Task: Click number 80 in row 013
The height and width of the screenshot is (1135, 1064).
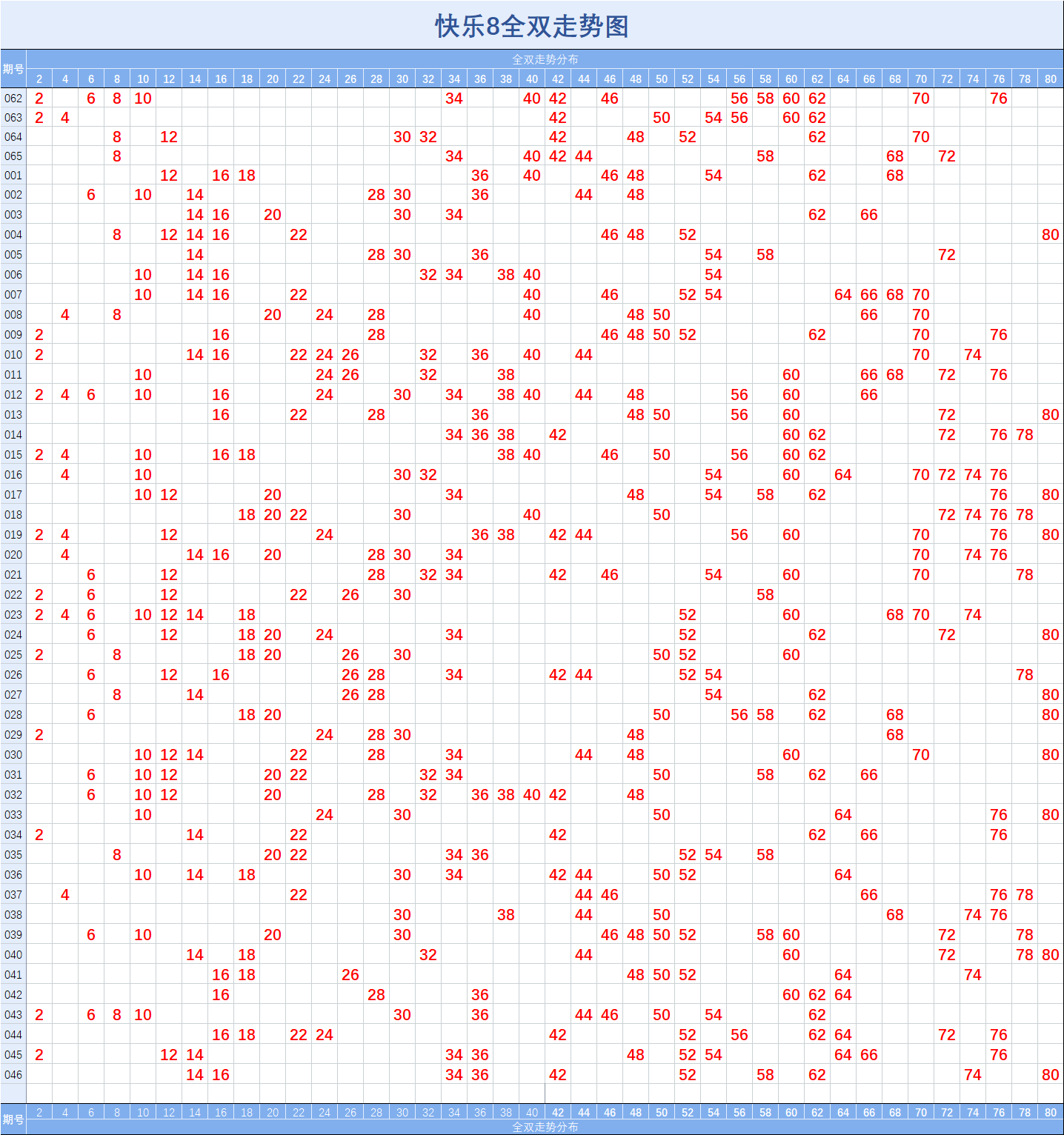Action: (1051, 415)
